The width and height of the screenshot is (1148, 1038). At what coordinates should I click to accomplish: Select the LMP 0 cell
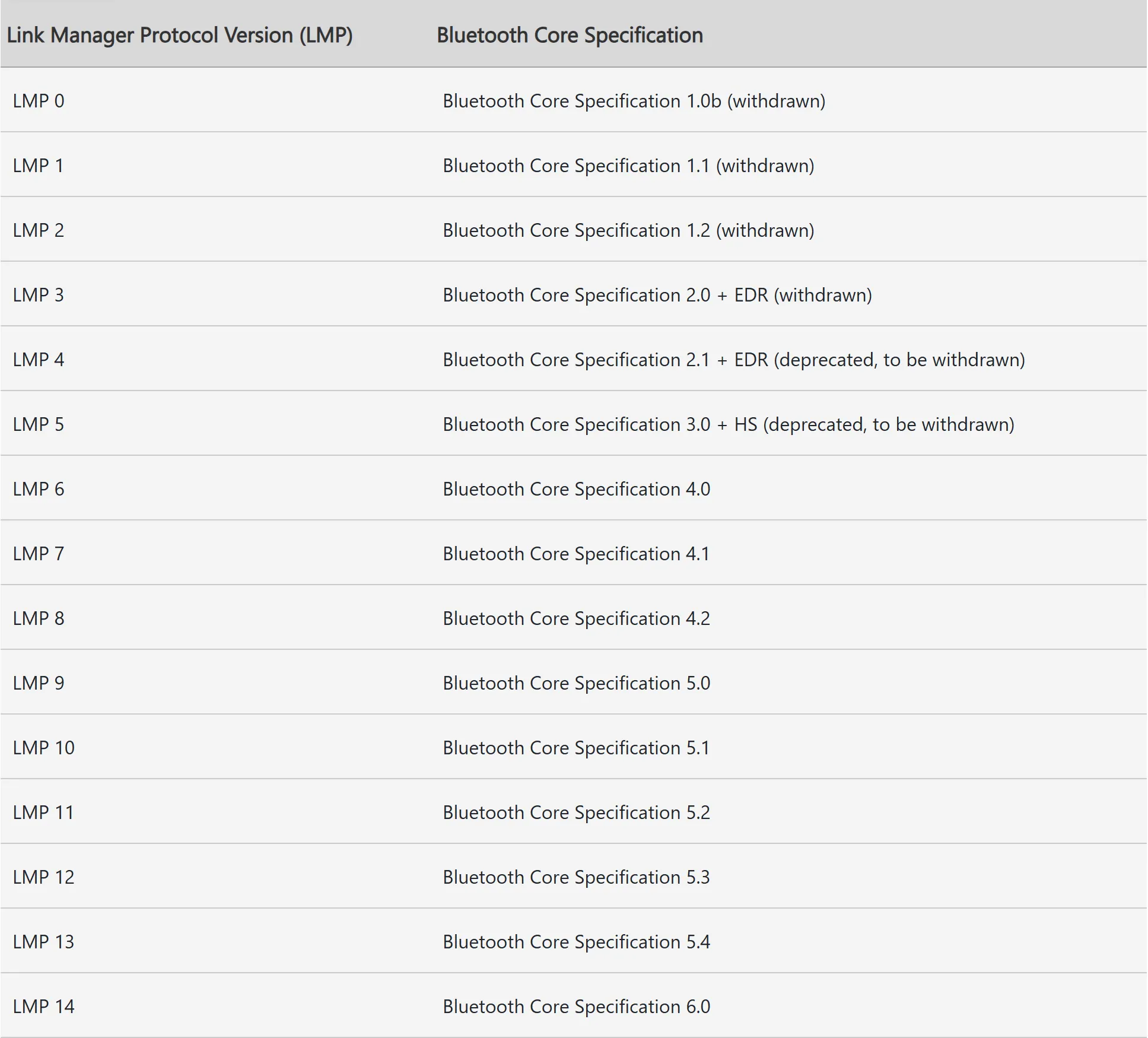(x=39, y=101)
